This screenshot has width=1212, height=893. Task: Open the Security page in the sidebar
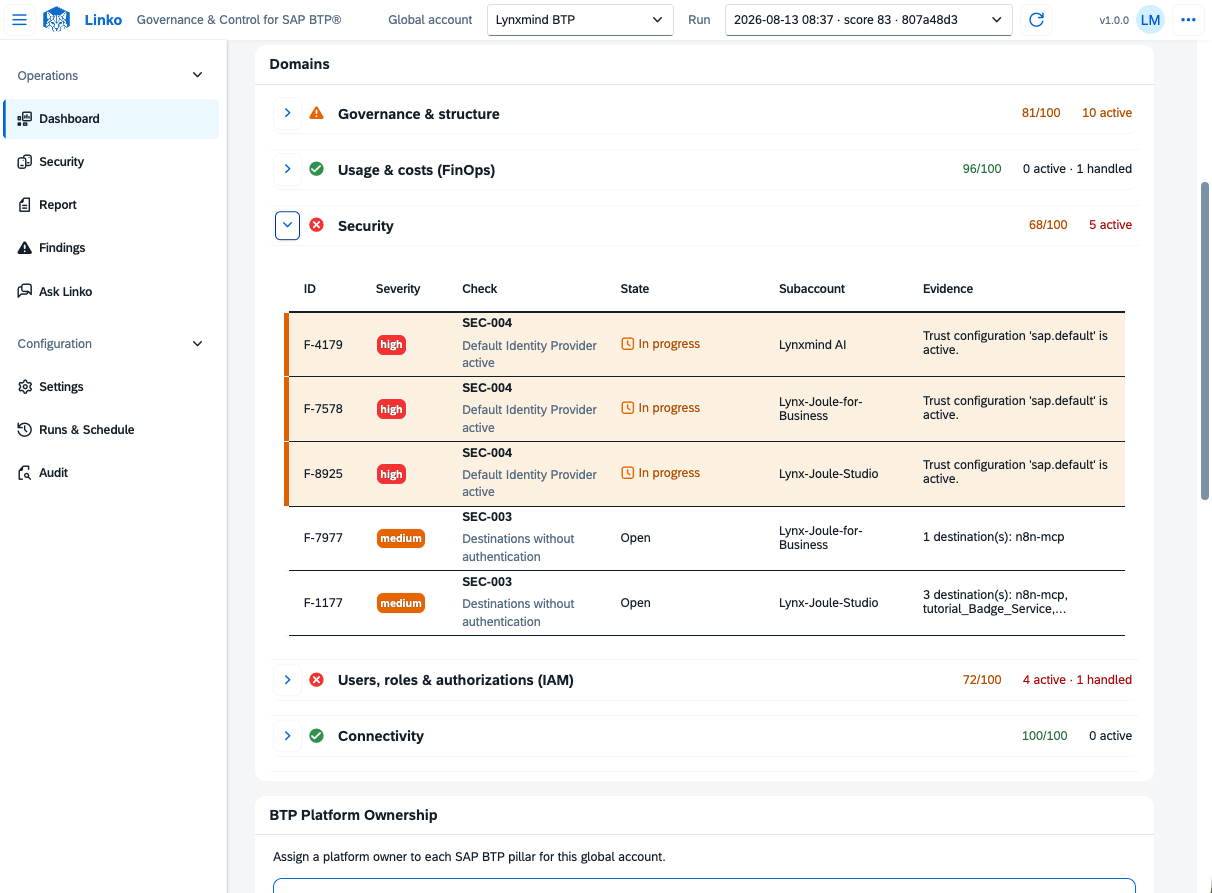pyautogui.click(x=111, y=161)
